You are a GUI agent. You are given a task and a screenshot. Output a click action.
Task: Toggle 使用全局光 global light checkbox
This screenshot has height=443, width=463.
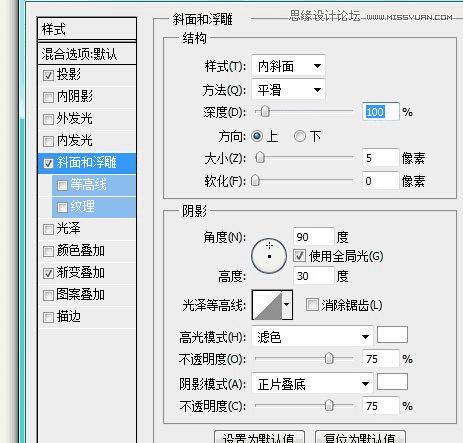click(299, 256)
